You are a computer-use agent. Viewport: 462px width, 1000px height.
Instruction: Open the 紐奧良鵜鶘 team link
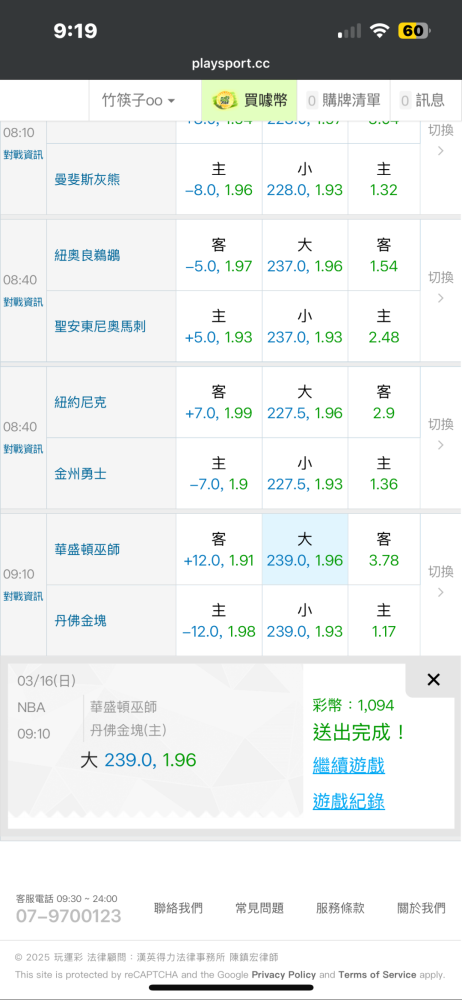click(x=87, y=255)
